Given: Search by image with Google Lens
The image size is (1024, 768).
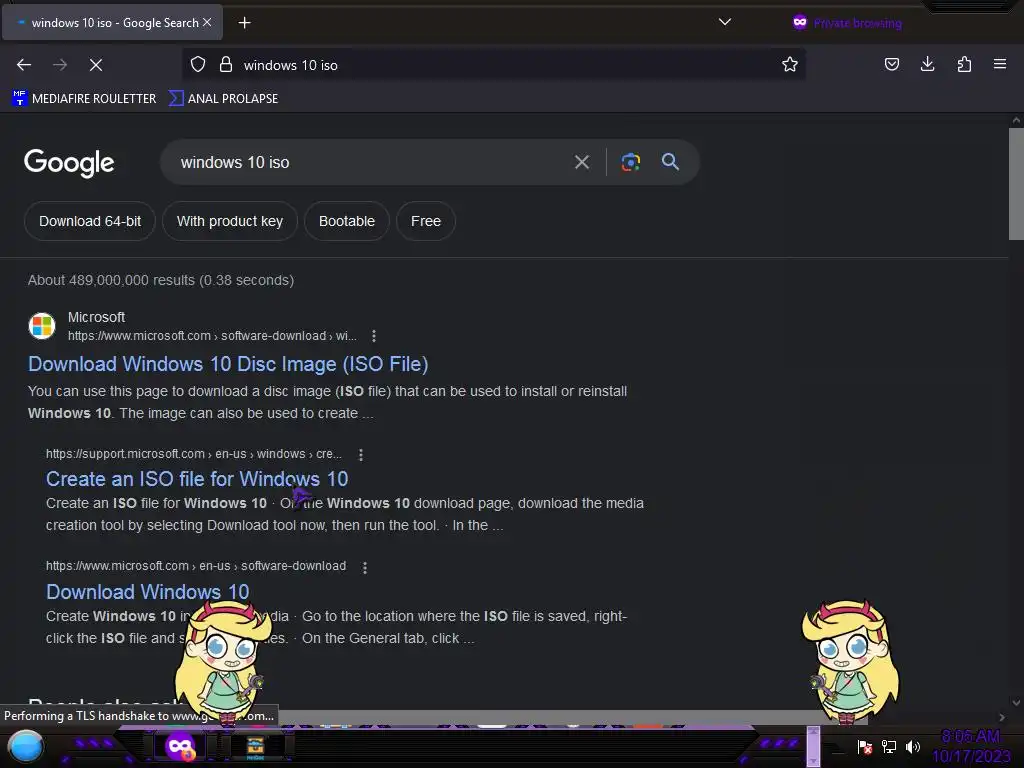Looking at the screenshot, I should (x=630, y=162).
